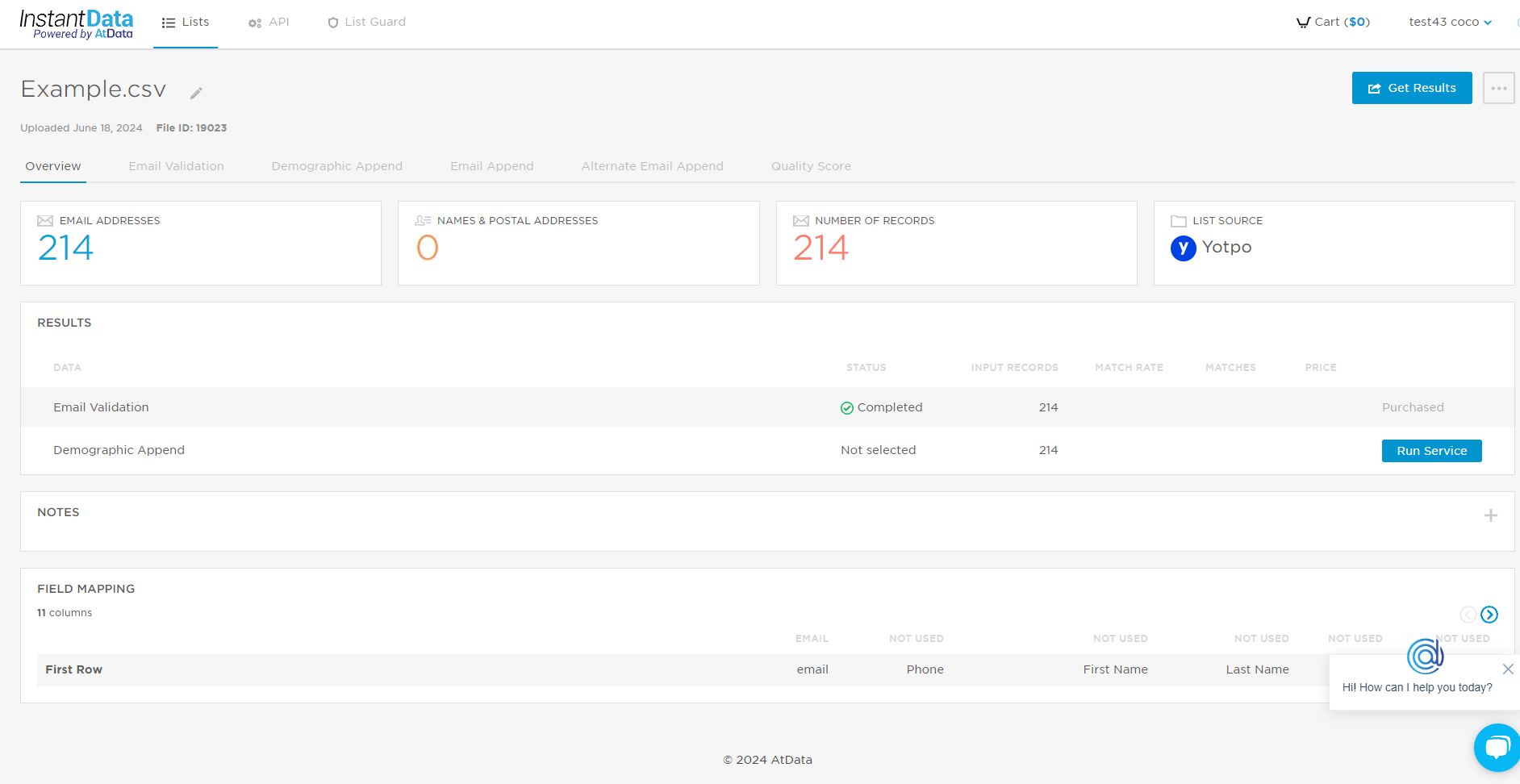This screenshot has height=784, width=1520.
Task: Open the Quality Score tab
Action: [x=811, y=166]
